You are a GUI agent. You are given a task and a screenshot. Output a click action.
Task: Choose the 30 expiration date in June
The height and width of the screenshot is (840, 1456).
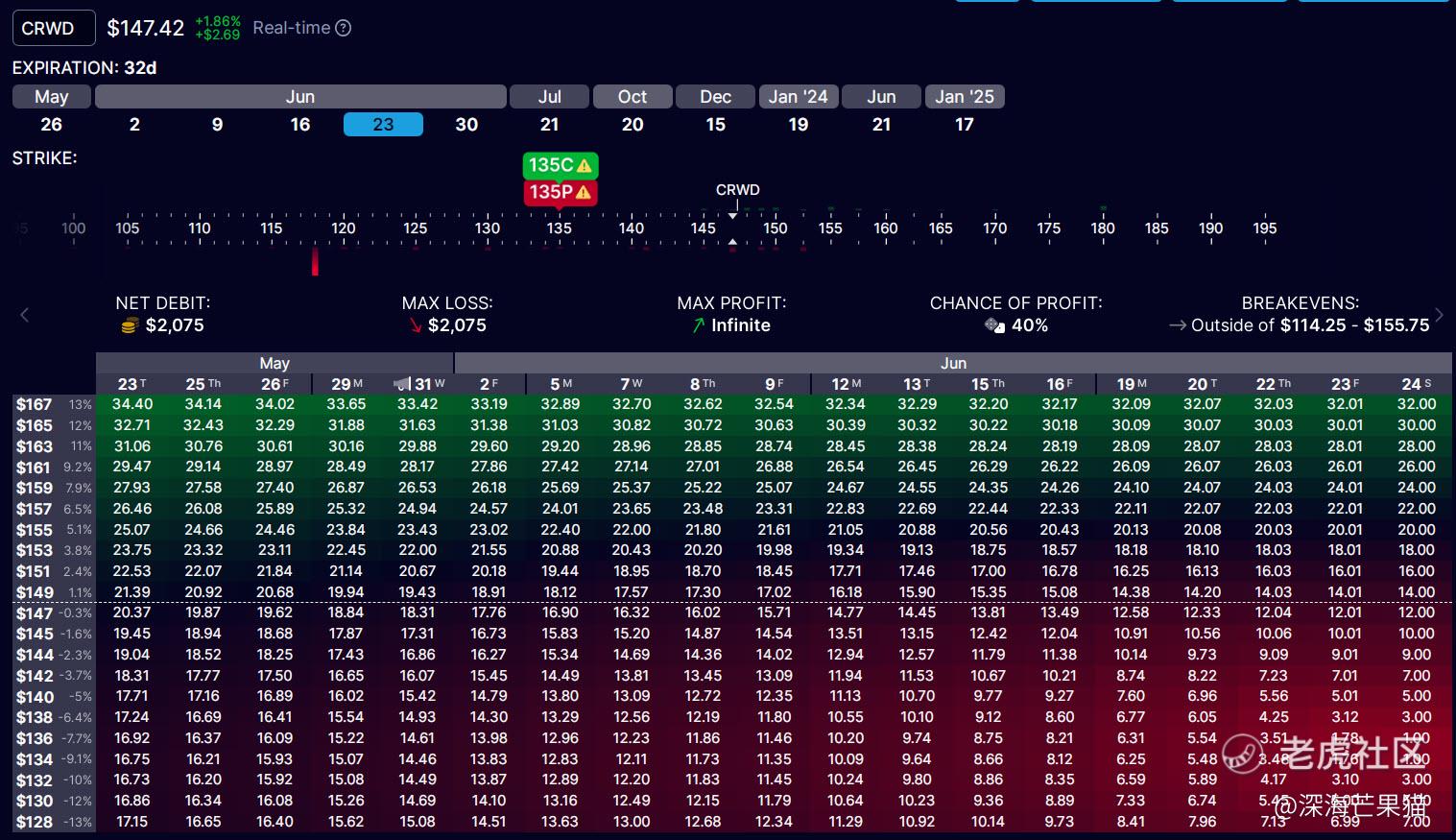click(466, 125)
